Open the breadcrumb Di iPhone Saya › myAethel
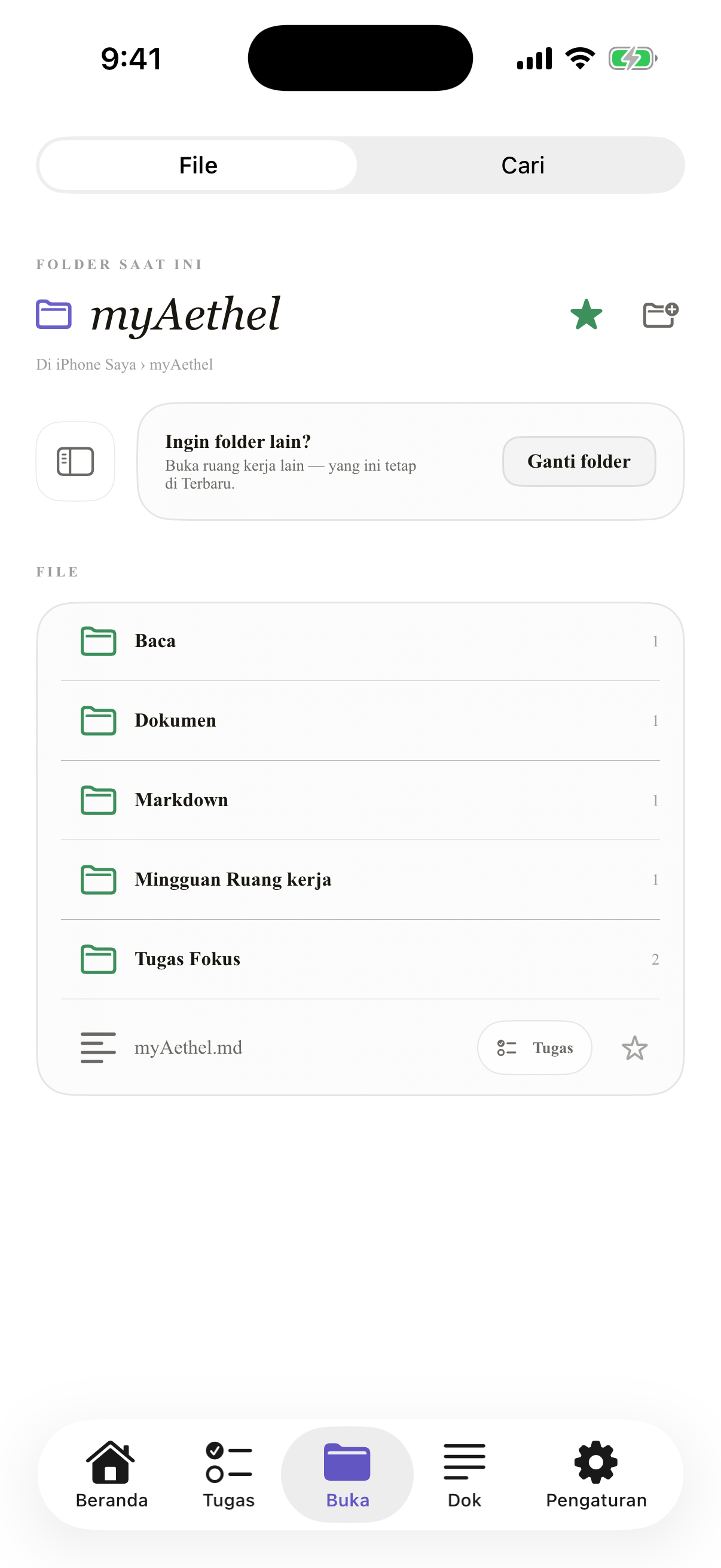Screen dimensions: 721x1568 (124, 364)
